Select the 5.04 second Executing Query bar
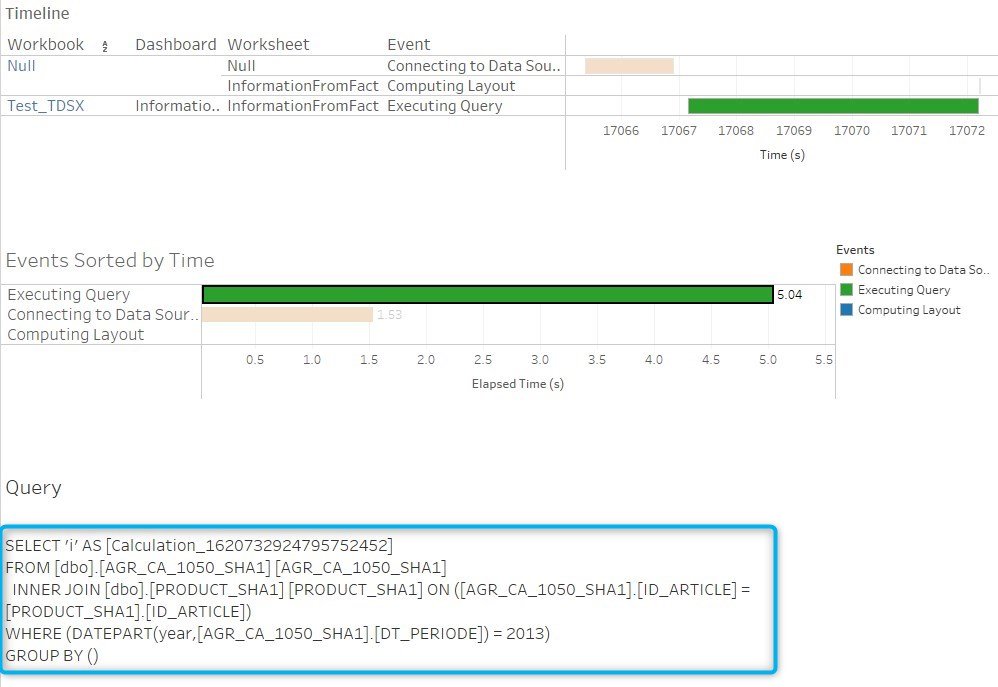The image size is (998, 687). tap(488, 294)
